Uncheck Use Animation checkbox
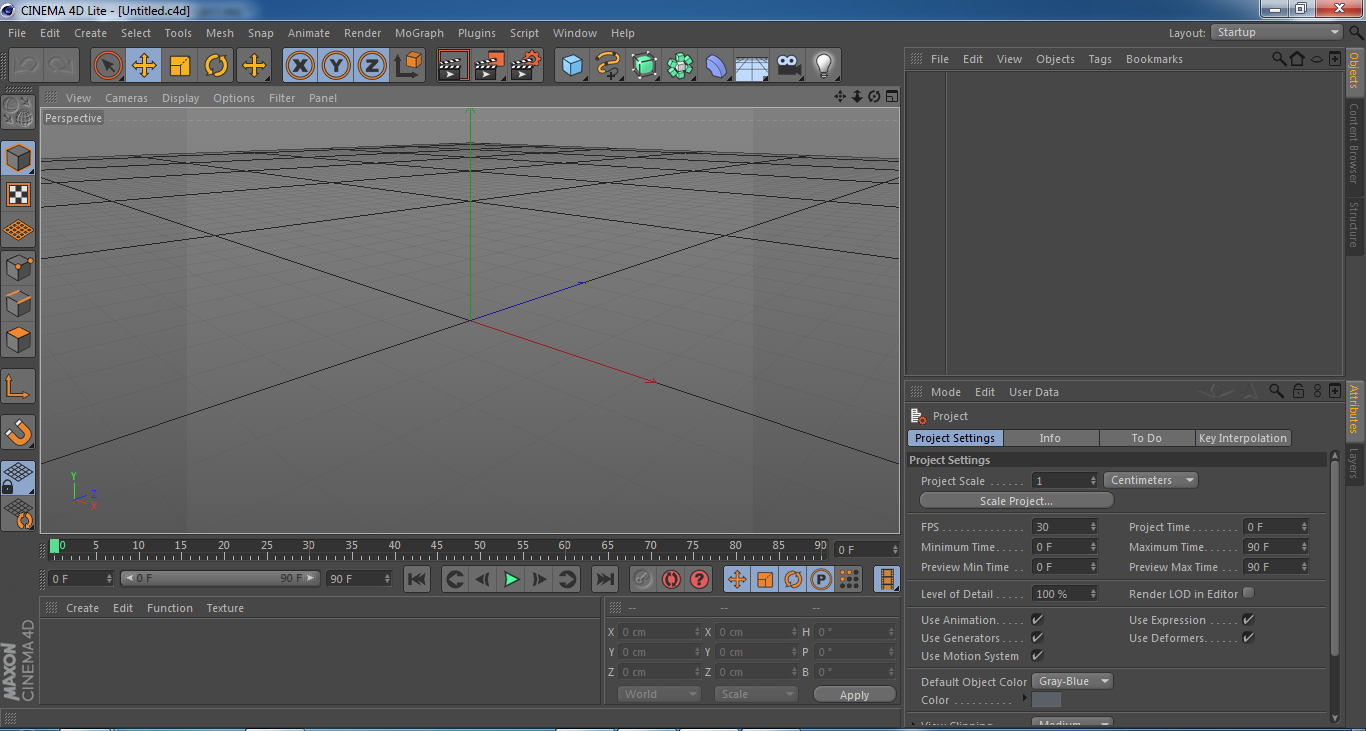The image size is (1366, 731). [1037, 620]
